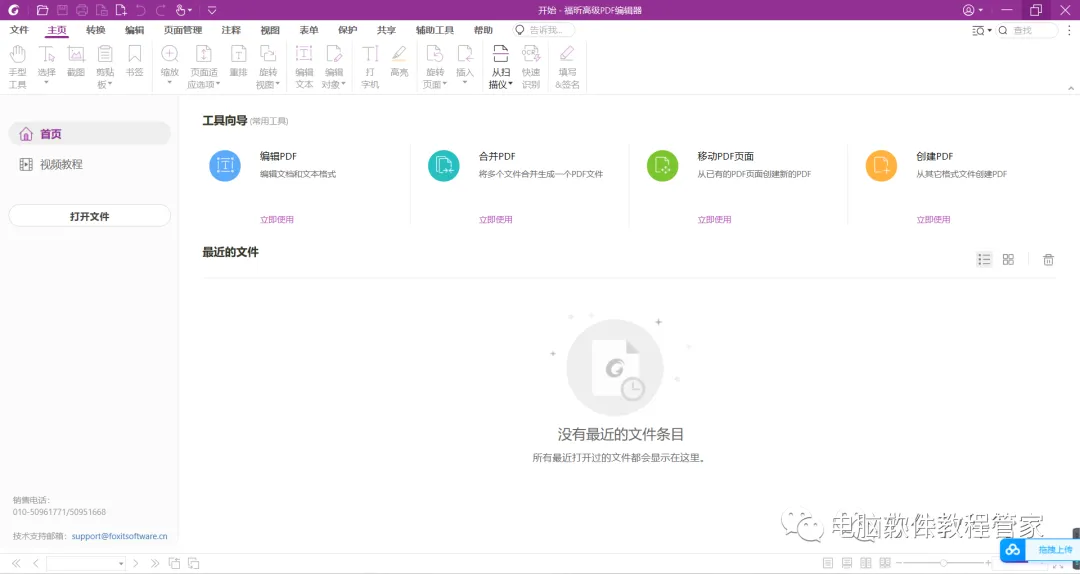Click the Undo arrow in title bar

click(141, 10)
